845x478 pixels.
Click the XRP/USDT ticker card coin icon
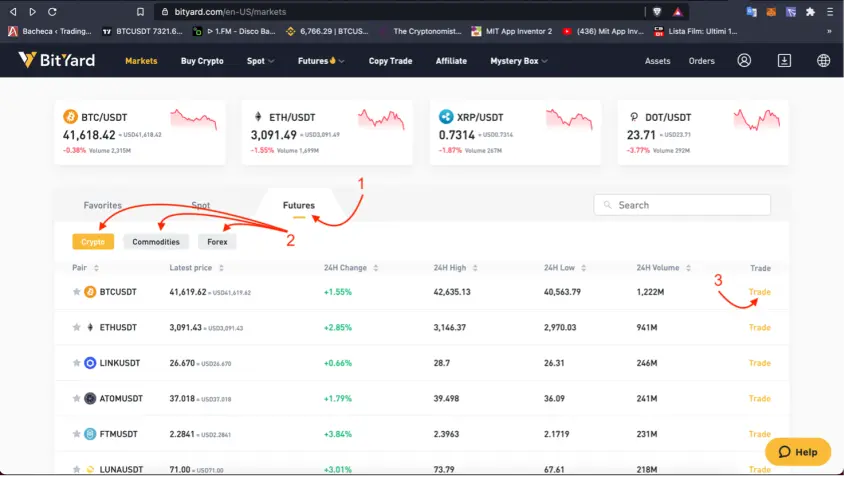(x=446, y=116)
